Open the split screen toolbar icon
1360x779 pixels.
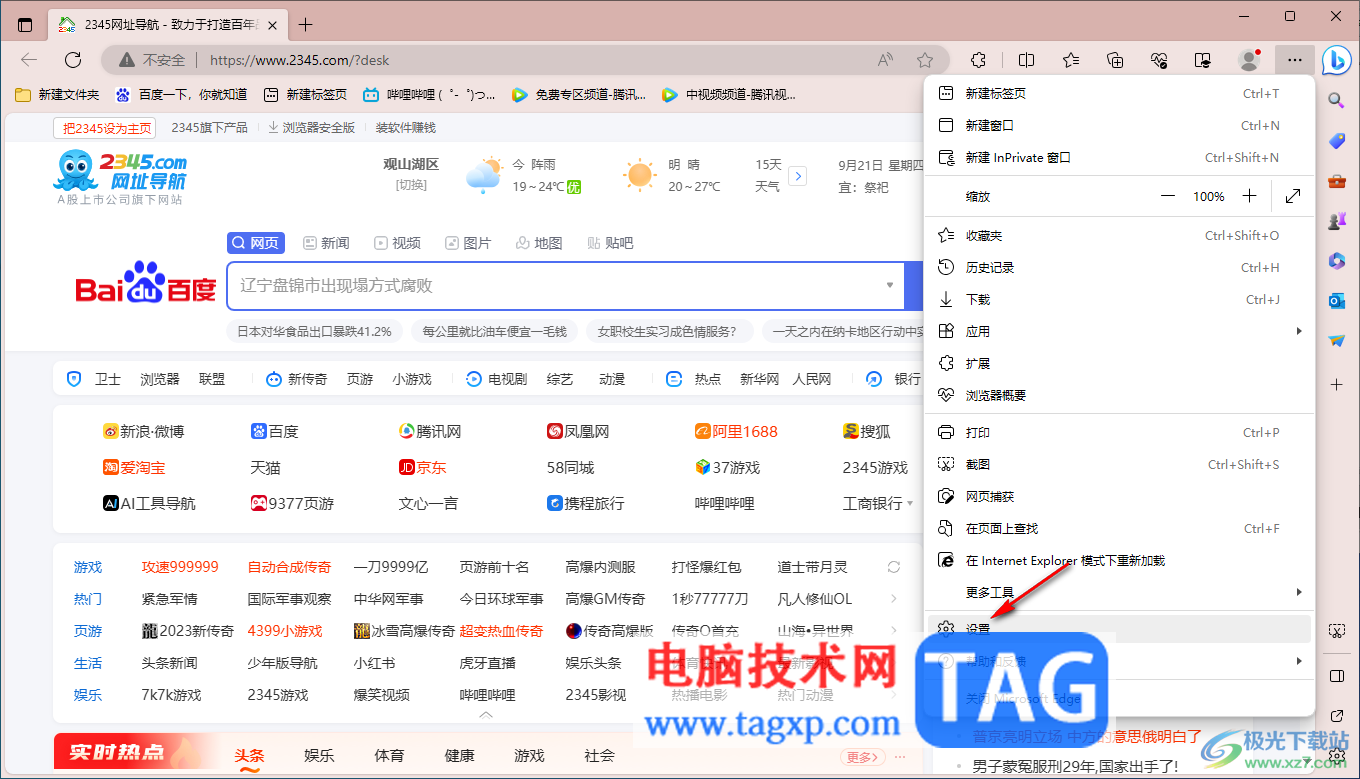(x=1027, y=60)
